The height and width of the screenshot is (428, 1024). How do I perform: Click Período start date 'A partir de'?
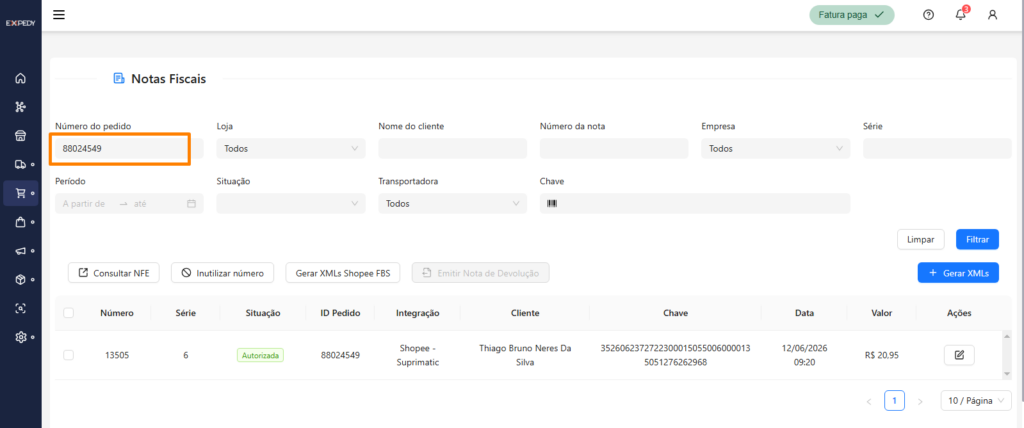[84, 204]
